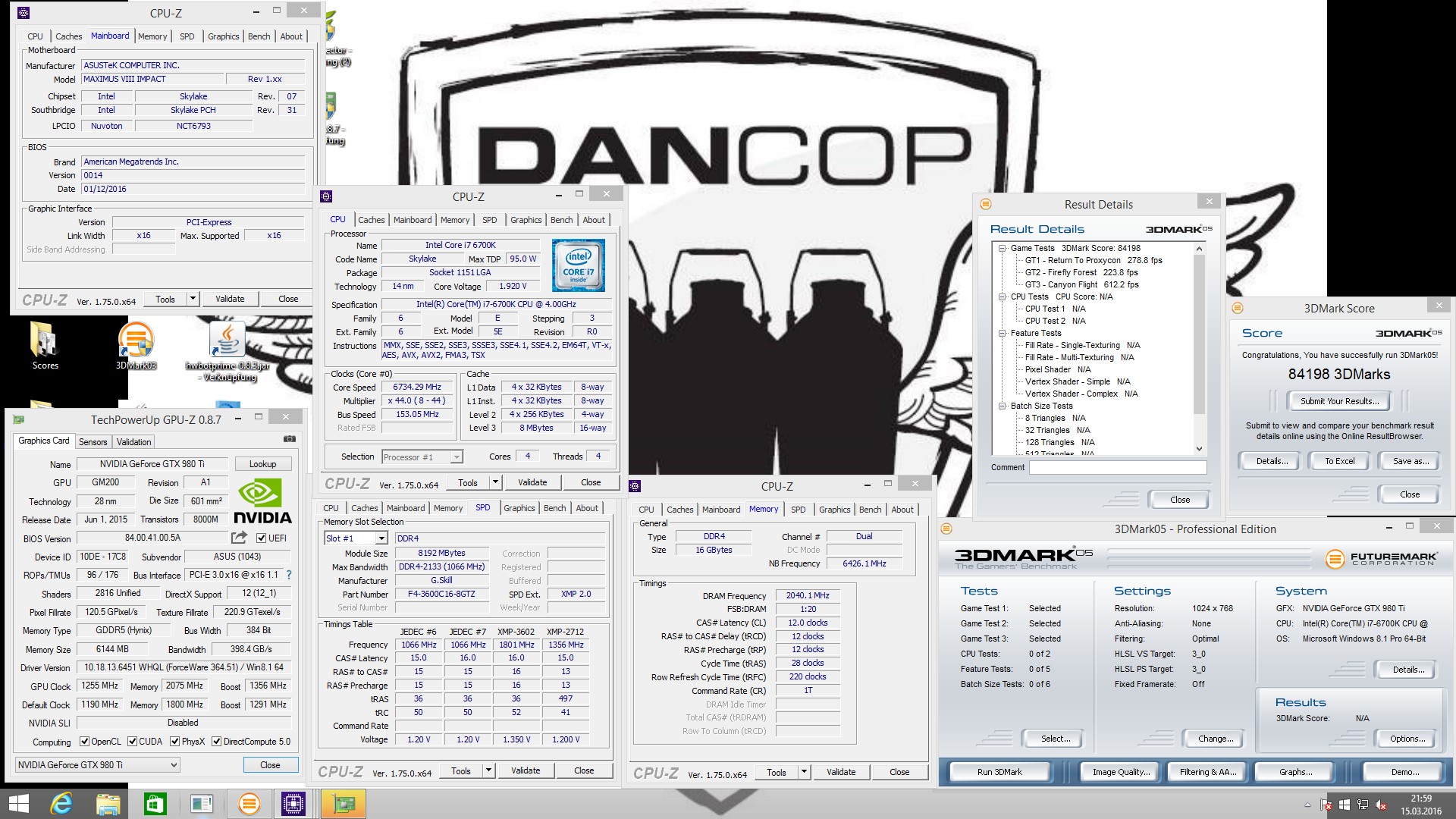Click the Lookup button in GPU-Z
1456x819 pixels.
262,464
